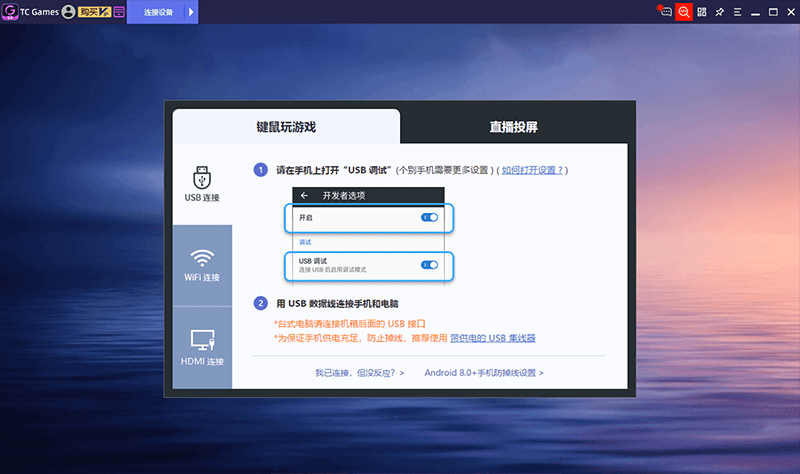Viewport: 800px width, 474px height.
Task: Click the 购买 VIP badge
Action: click(x=94, y=12)
